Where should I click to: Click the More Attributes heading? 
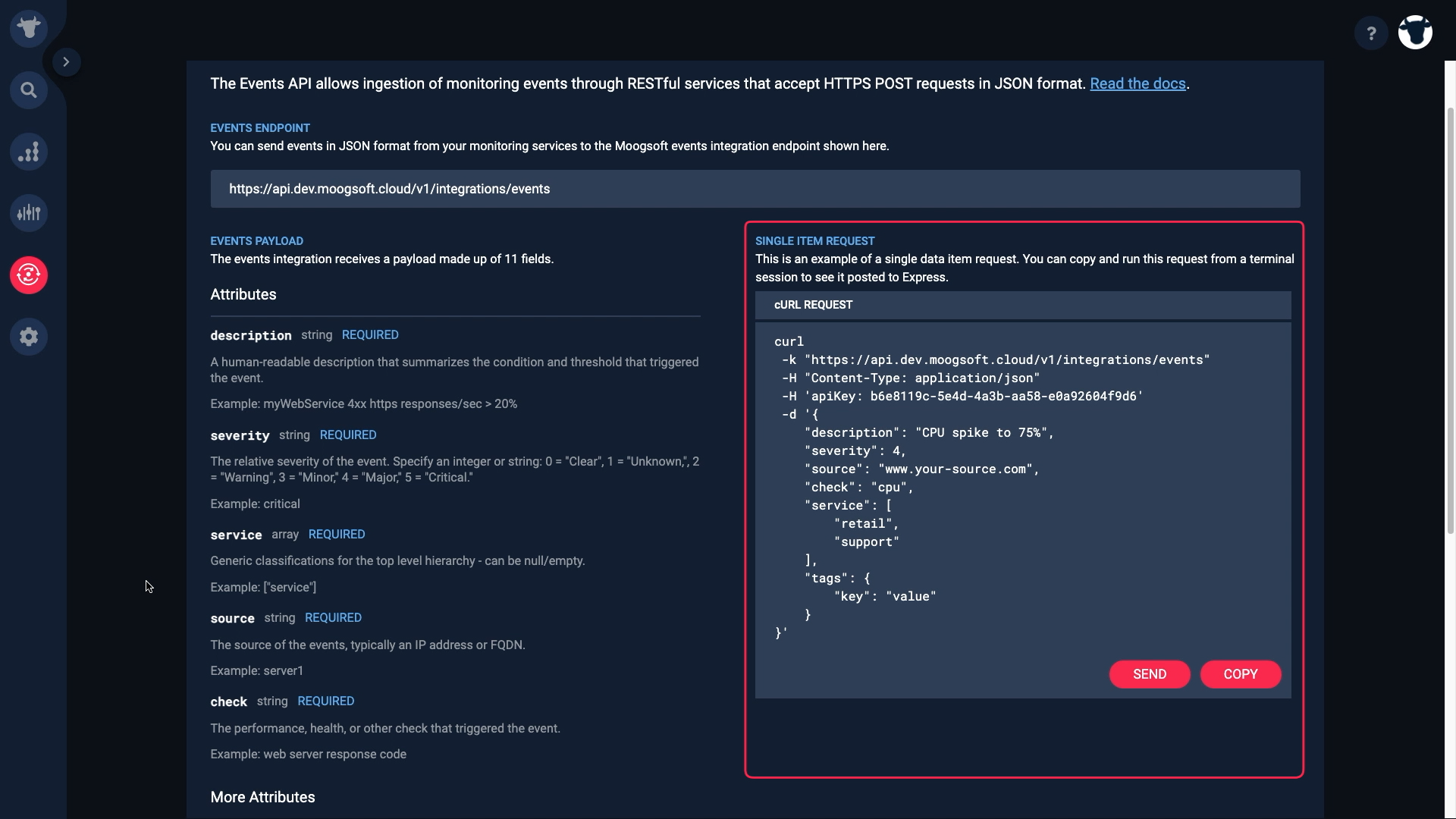tap(262, 797)
